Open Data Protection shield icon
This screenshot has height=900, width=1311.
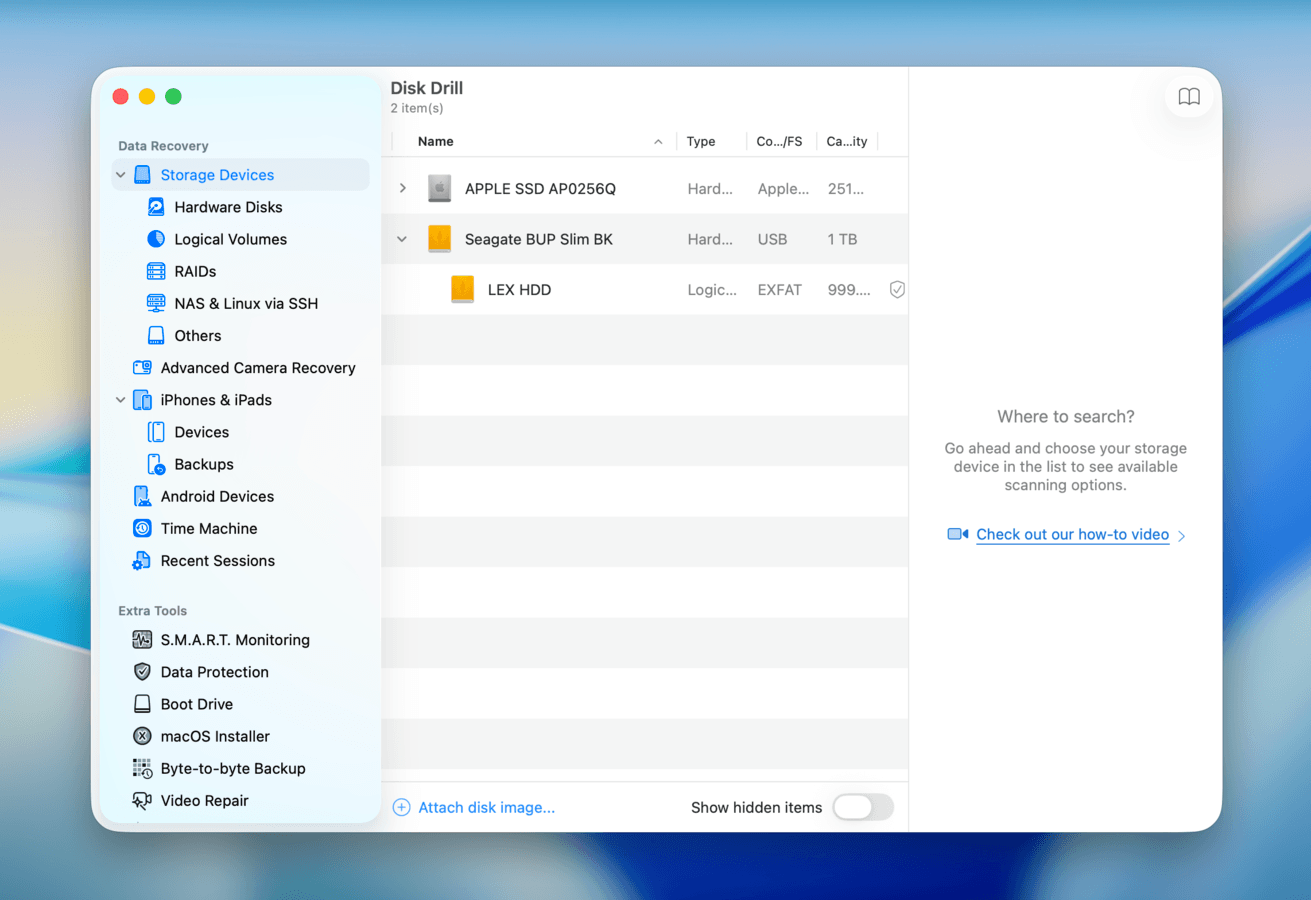pos(142,672)
